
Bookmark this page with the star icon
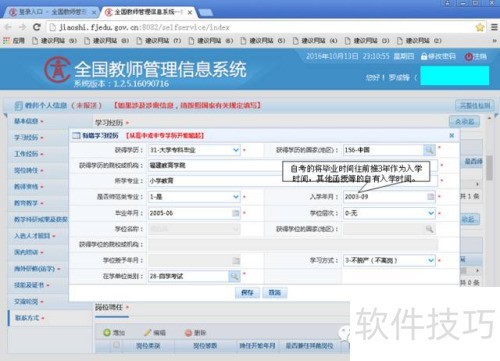pos(480,27)
